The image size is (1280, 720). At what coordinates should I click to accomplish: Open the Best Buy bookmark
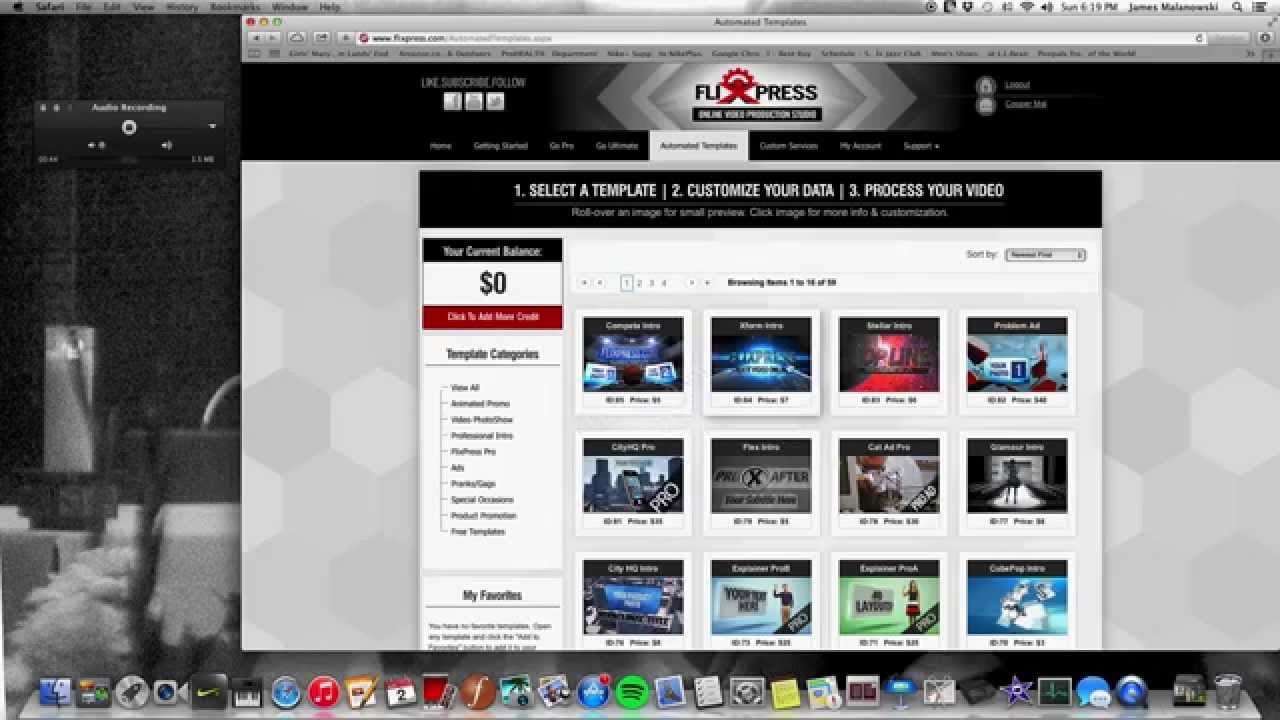click(794, 53)
